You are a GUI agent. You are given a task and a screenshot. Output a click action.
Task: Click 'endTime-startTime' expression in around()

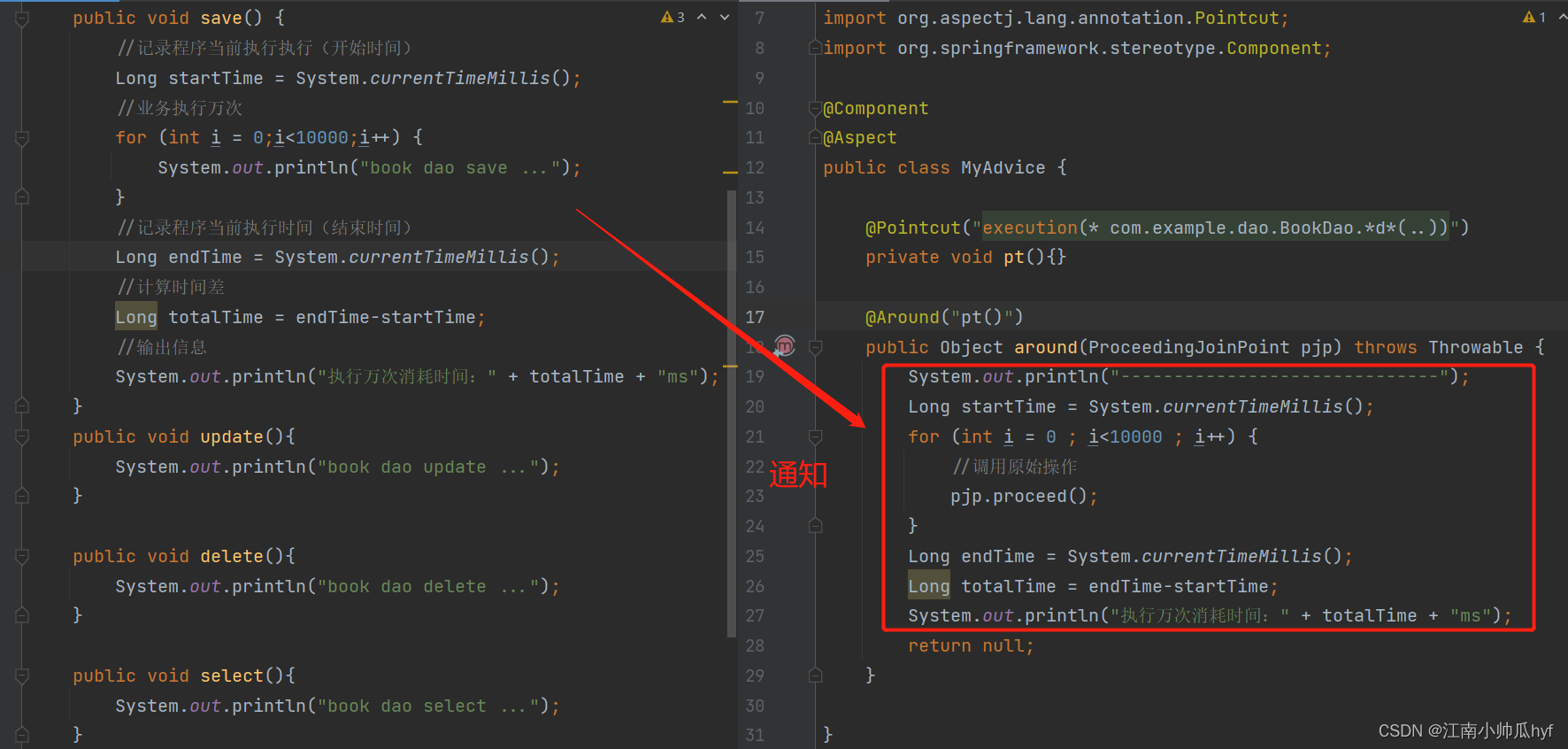click(1178, 586)
